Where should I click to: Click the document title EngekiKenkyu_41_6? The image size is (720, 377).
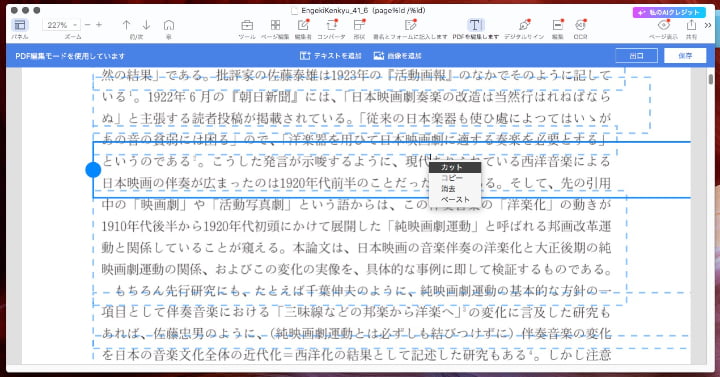334,10
